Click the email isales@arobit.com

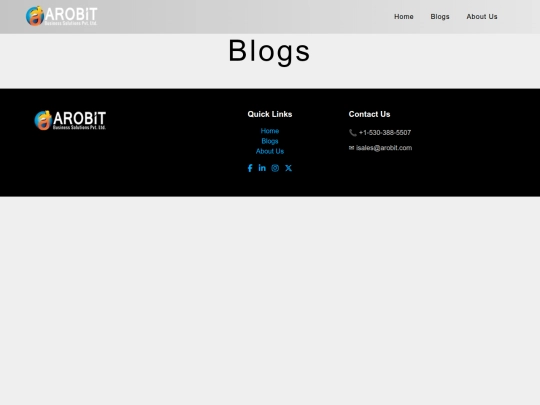384,148
